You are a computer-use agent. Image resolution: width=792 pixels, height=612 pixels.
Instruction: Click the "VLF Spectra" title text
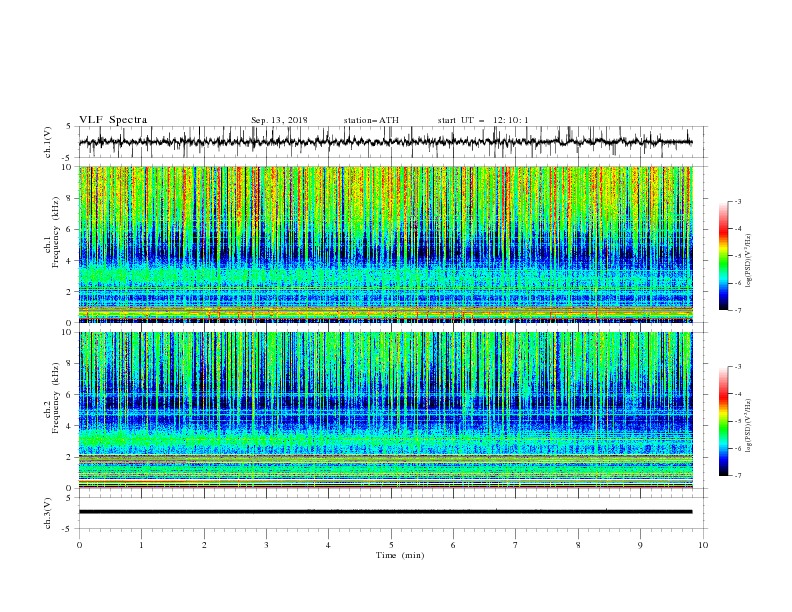point(113,120)
